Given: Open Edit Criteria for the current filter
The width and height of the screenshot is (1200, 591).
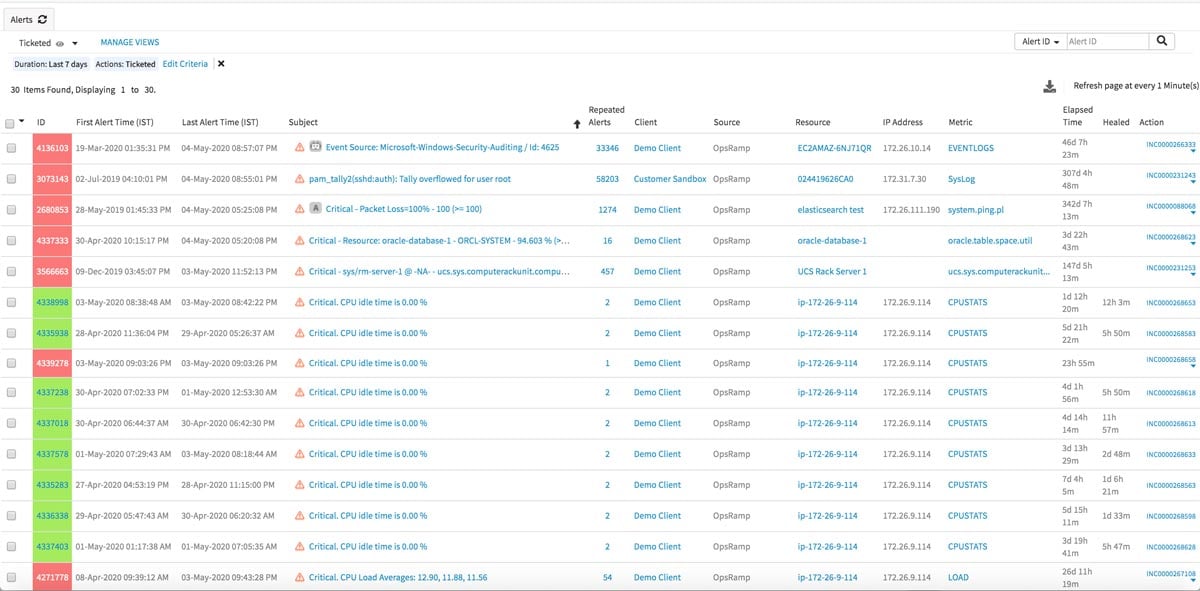Looking at the screenshot, I should (x=186, y=62).
